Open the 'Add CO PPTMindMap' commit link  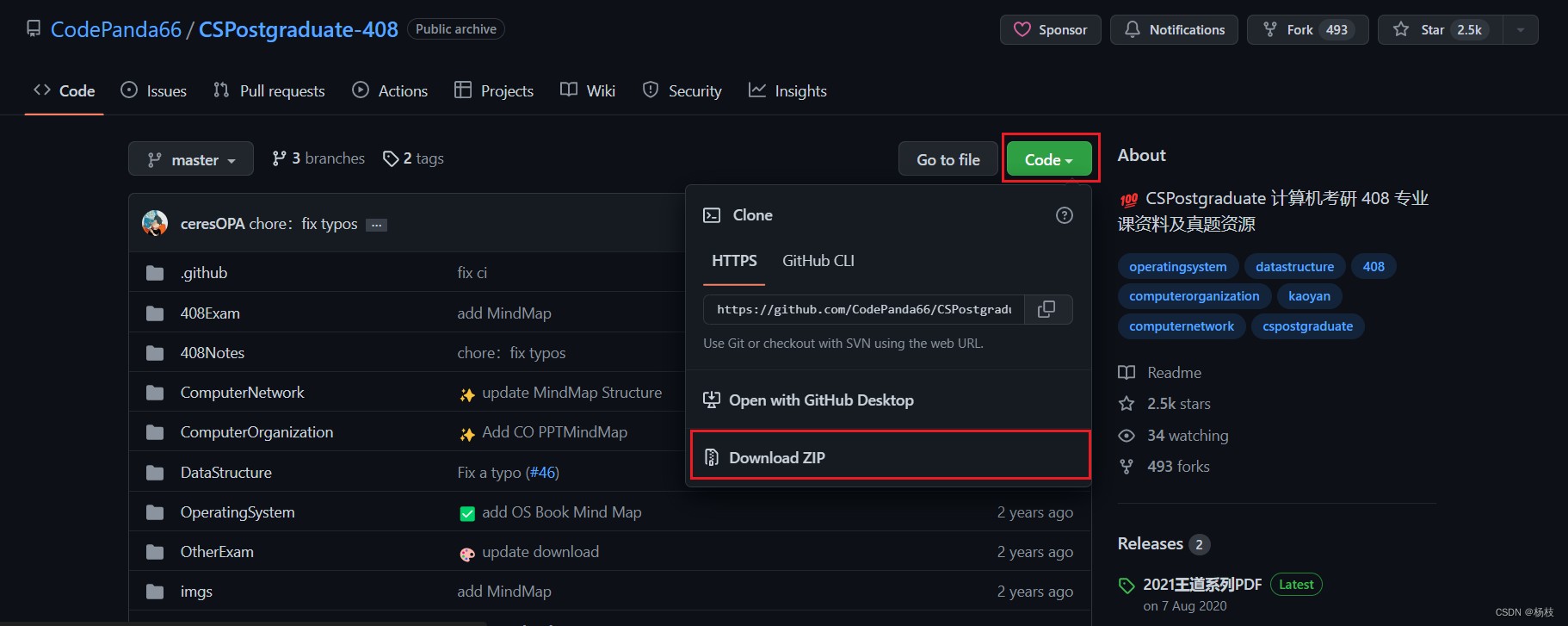554,432
